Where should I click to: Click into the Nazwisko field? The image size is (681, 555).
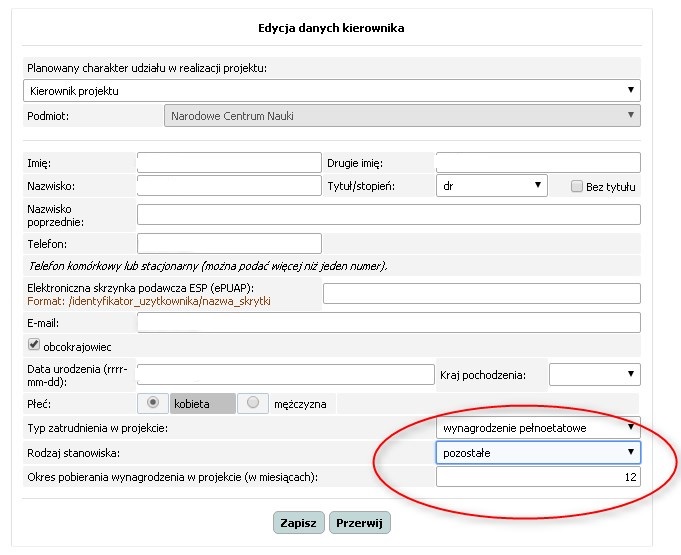click(x=229, y=185)
